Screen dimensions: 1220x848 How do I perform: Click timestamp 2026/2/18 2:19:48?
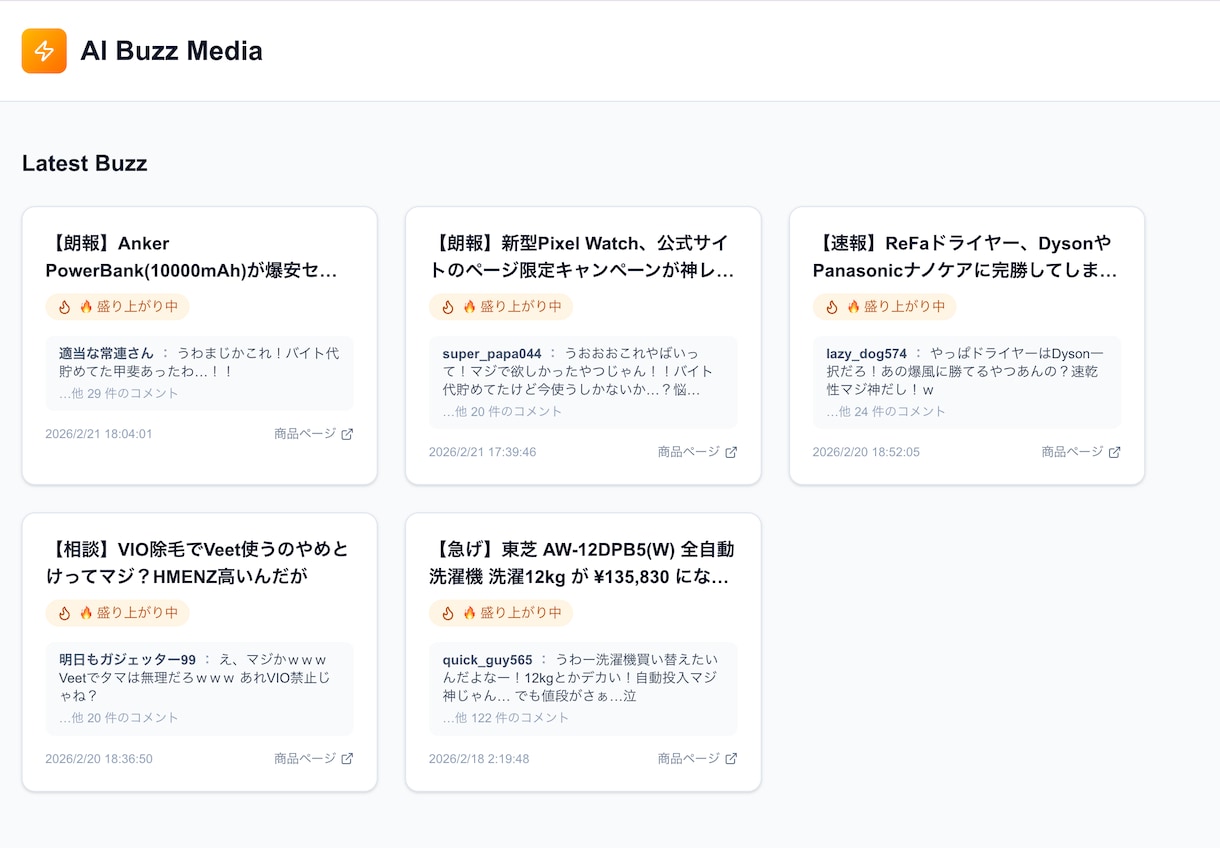(x=479, y=758)
